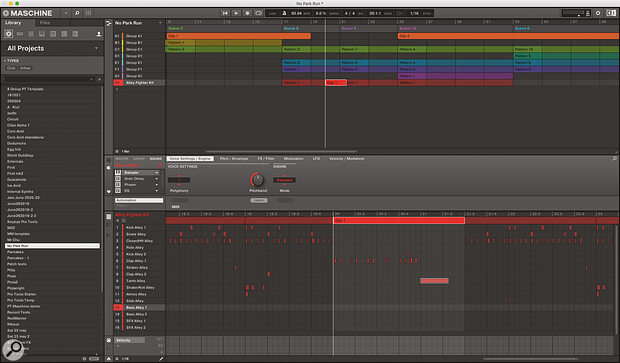Switch to the SOUND channel tab
Screen dimensions: 620x363
tap(156, 159)
